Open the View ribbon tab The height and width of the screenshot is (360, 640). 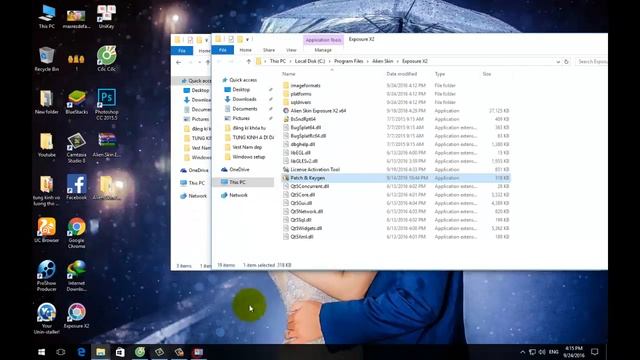(291, 50)
